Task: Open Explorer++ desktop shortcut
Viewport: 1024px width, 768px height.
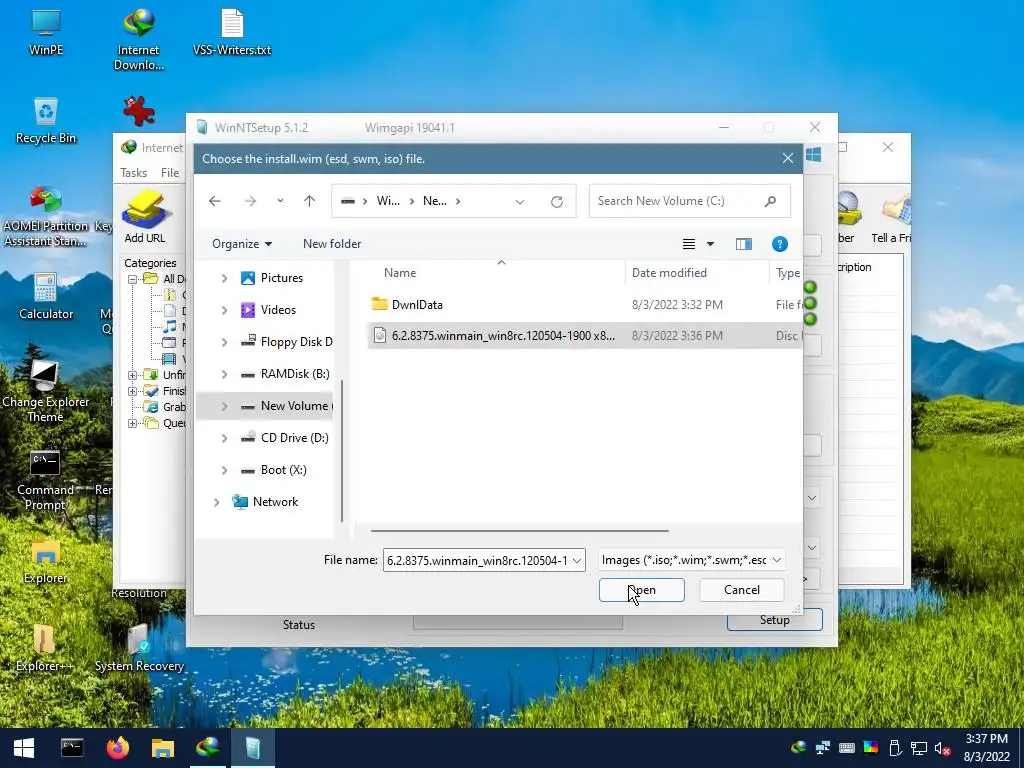Action: 44,648
